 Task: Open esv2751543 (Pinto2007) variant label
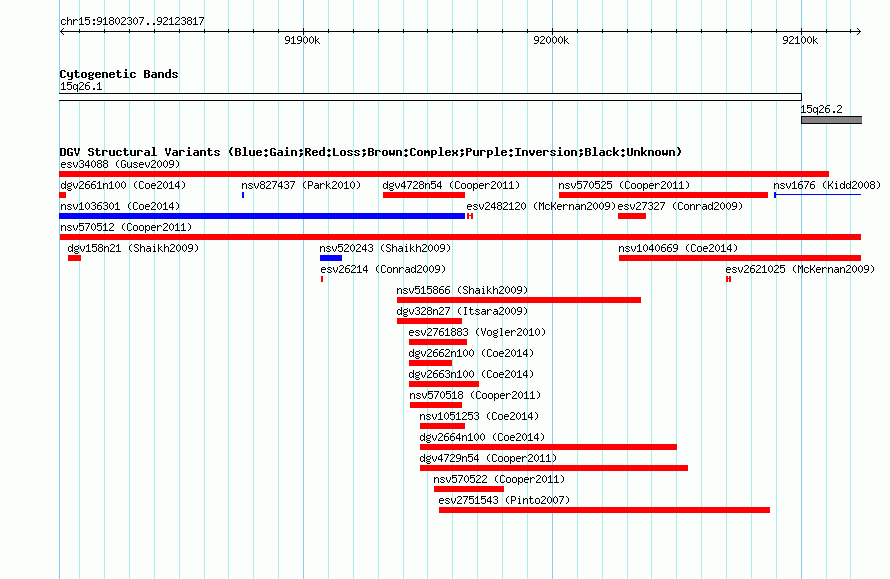pyautogui.click(x=504, y=500)
